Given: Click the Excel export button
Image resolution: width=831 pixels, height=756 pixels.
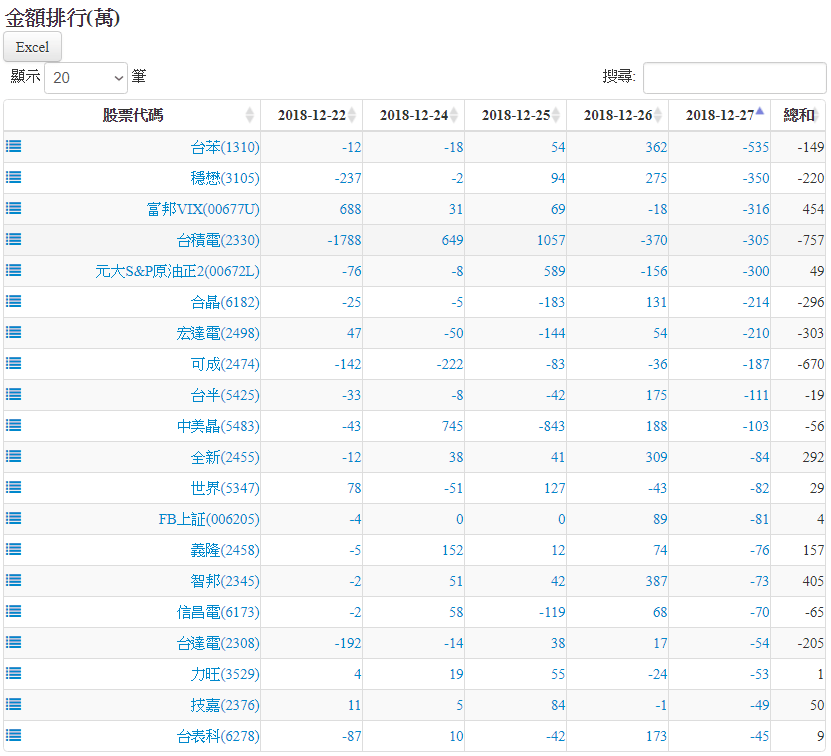Looking at the screenshot, I should [x=32, y=47].
